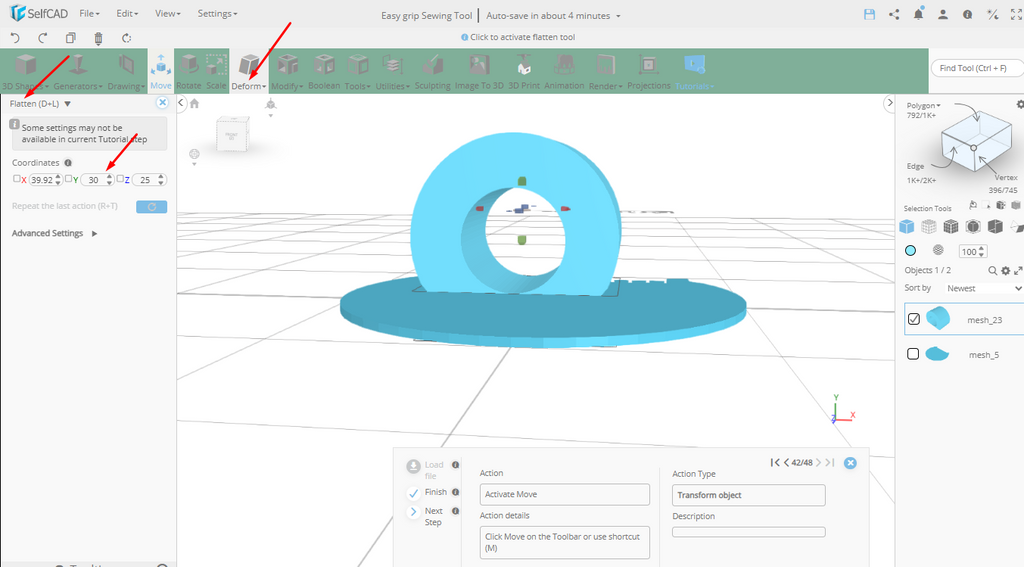Enter fullscreen mode

tap(1017, 14)
